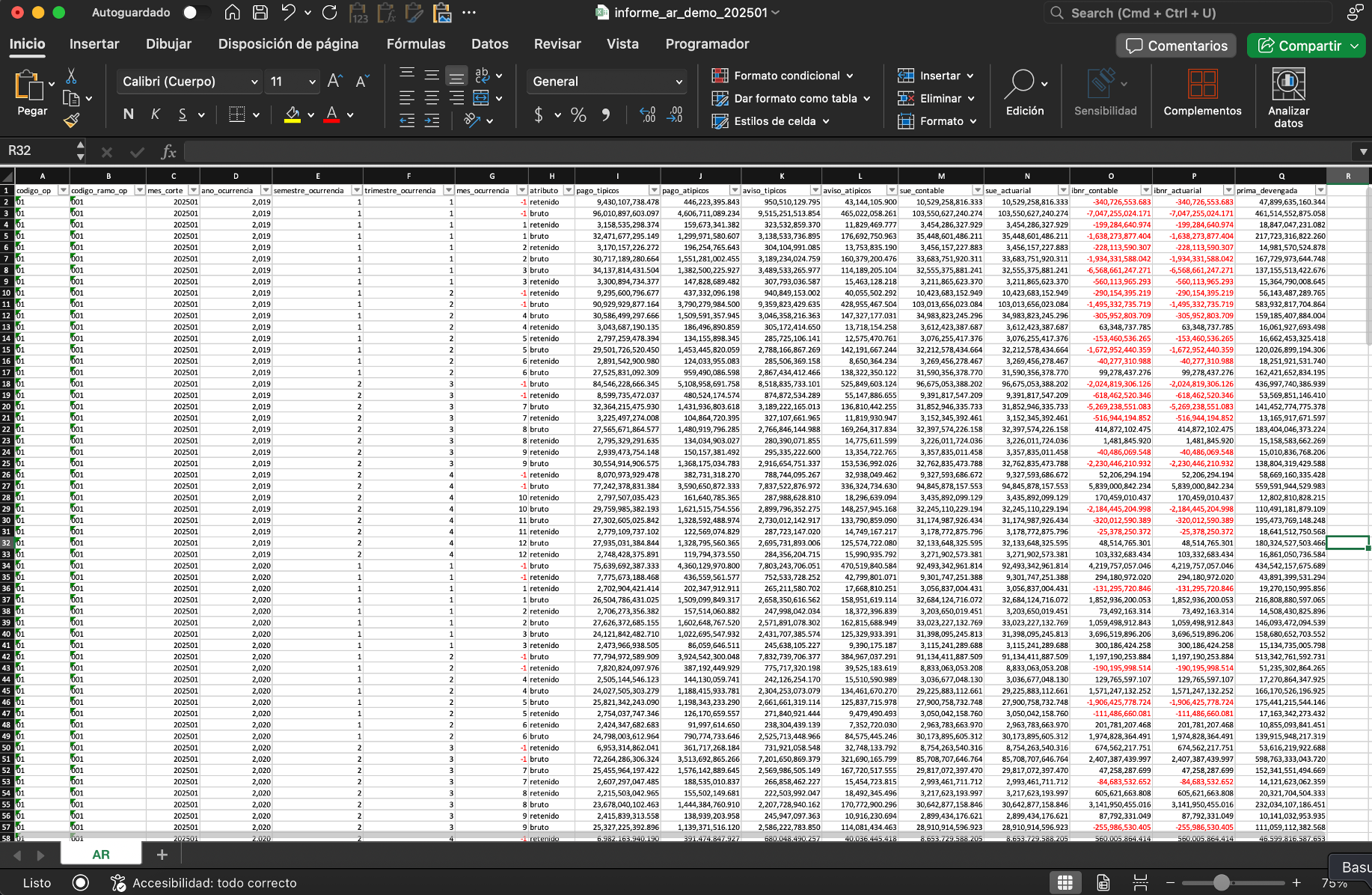Toggle italic with K button
The image size is (1372, 895).
tap(156, 114)
